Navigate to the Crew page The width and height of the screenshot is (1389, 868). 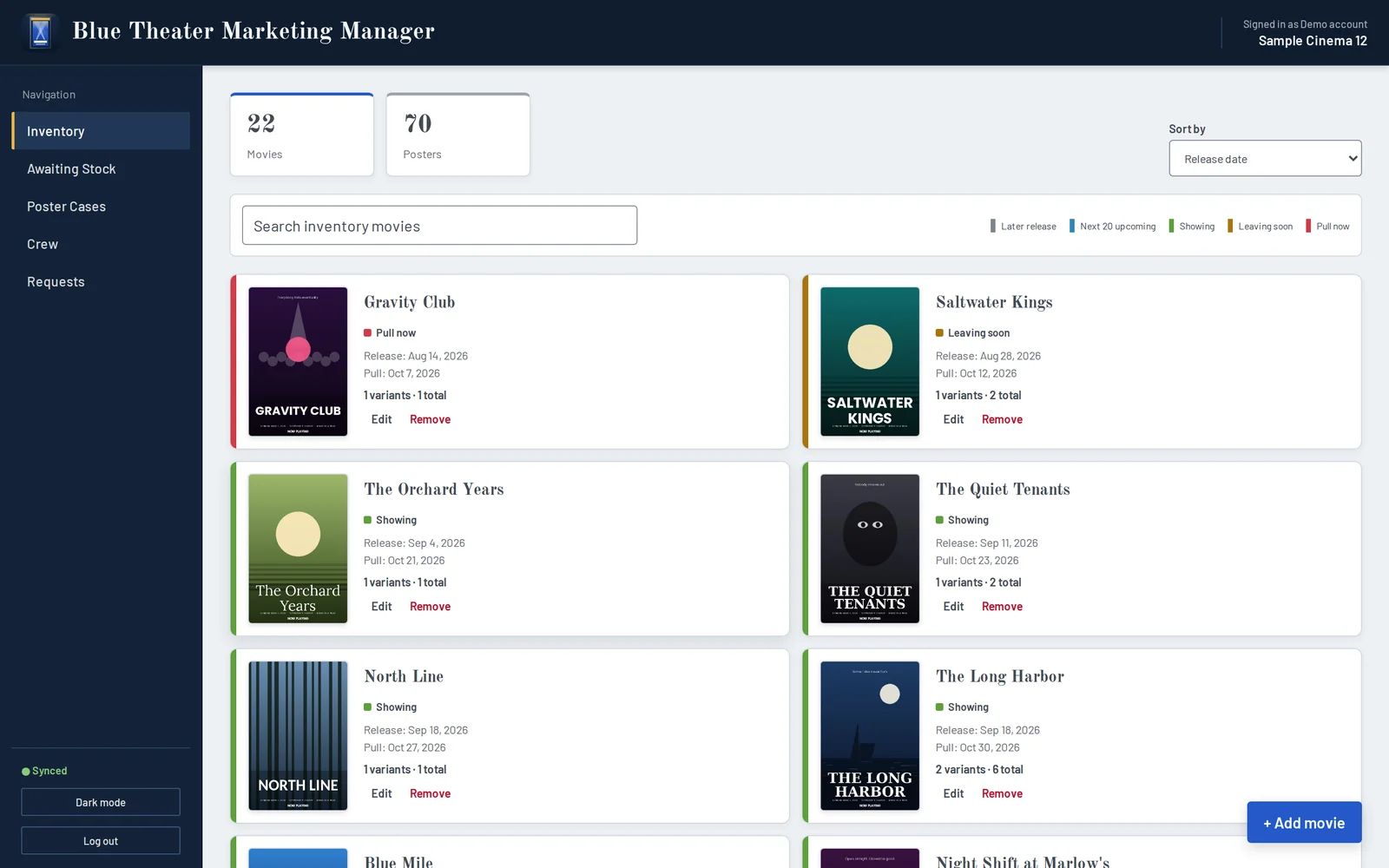[101, 244]
